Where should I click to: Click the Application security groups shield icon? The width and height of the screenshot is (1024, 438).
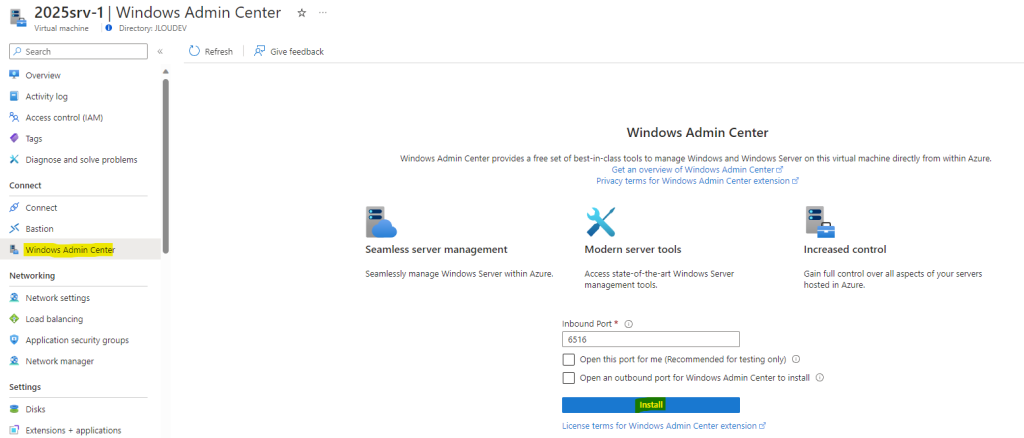pos(14,340)
